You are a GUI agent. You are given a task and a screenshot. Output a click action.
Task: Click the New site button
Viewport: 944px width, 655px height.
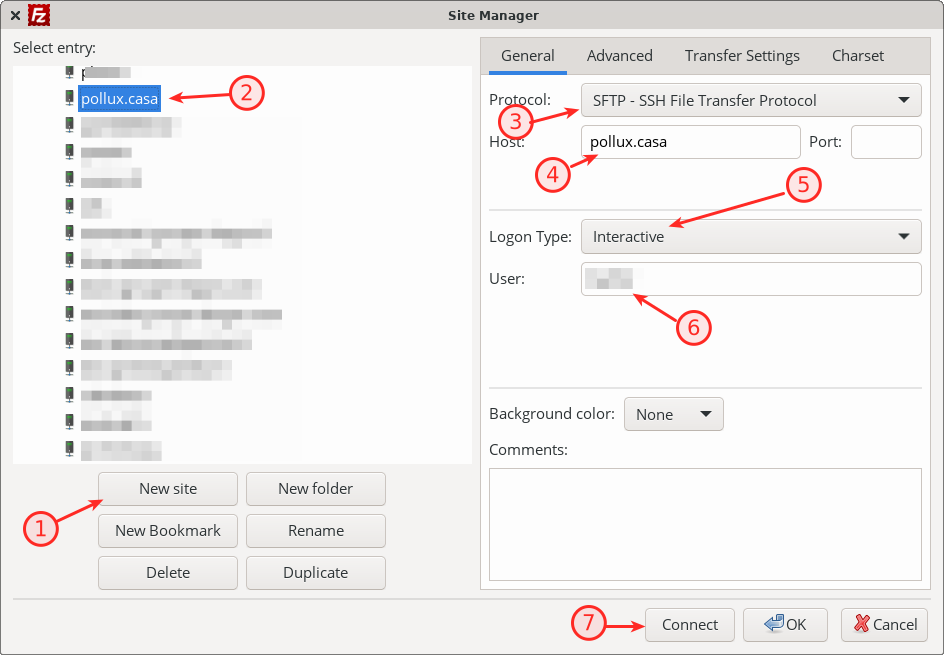pos(168,489)
